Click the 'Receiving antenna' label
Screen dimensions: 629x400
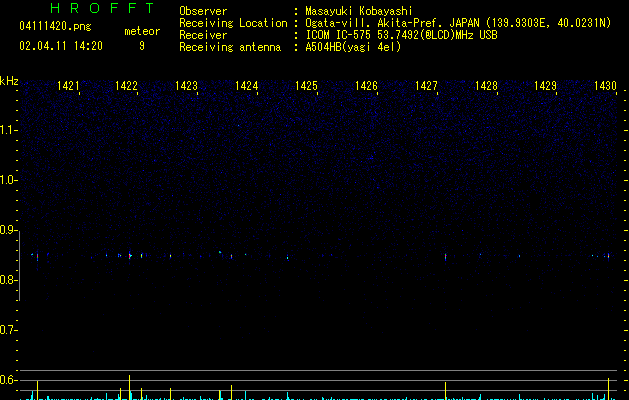pos(230,47)
